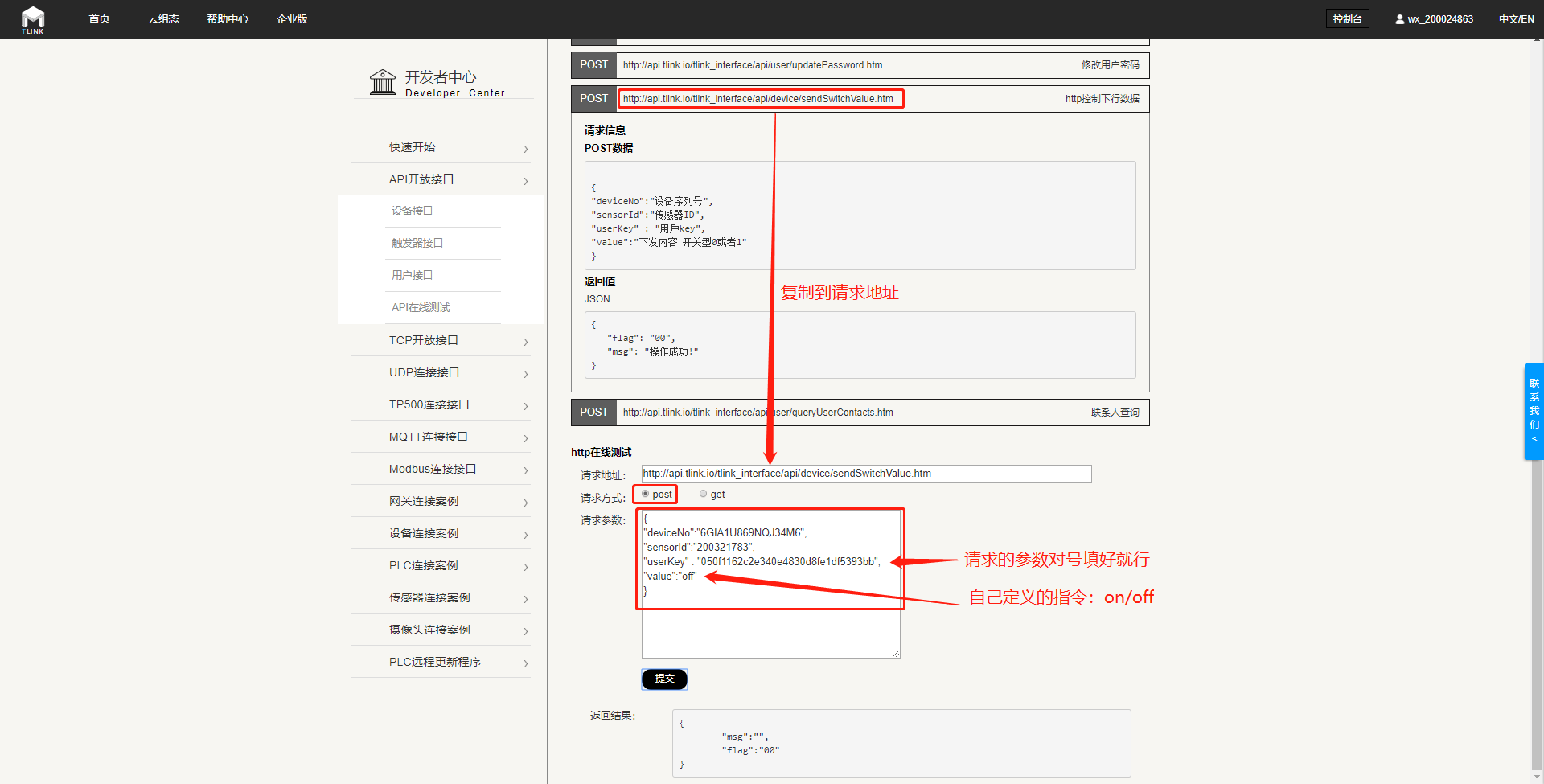The width and height of the screenshot is (1544, 784).
Task: Expand the PLC远程更新程序 chevron
Action: point(526,663)
